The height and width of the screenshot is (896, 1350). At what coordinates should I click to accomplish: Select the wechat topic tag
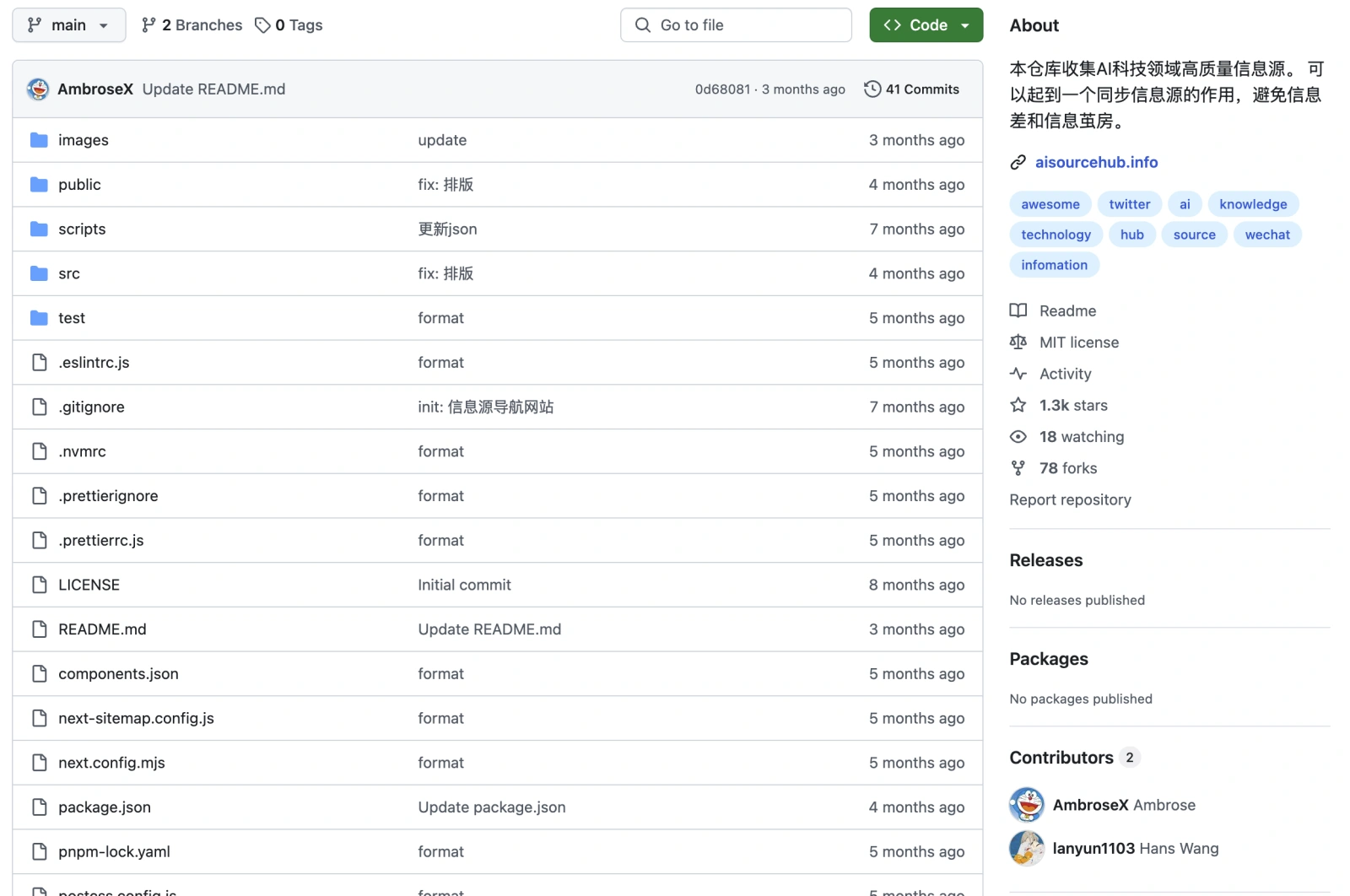[x=1267, y=235]
